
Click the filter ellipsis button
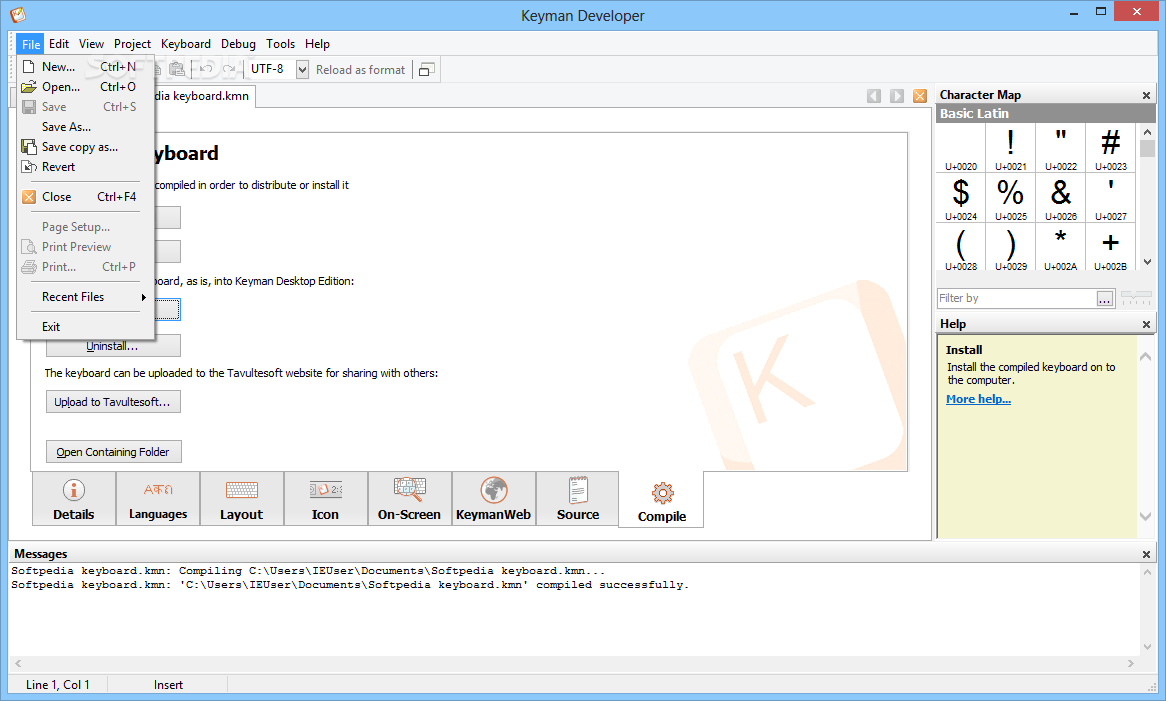(x=1105, y=299)
